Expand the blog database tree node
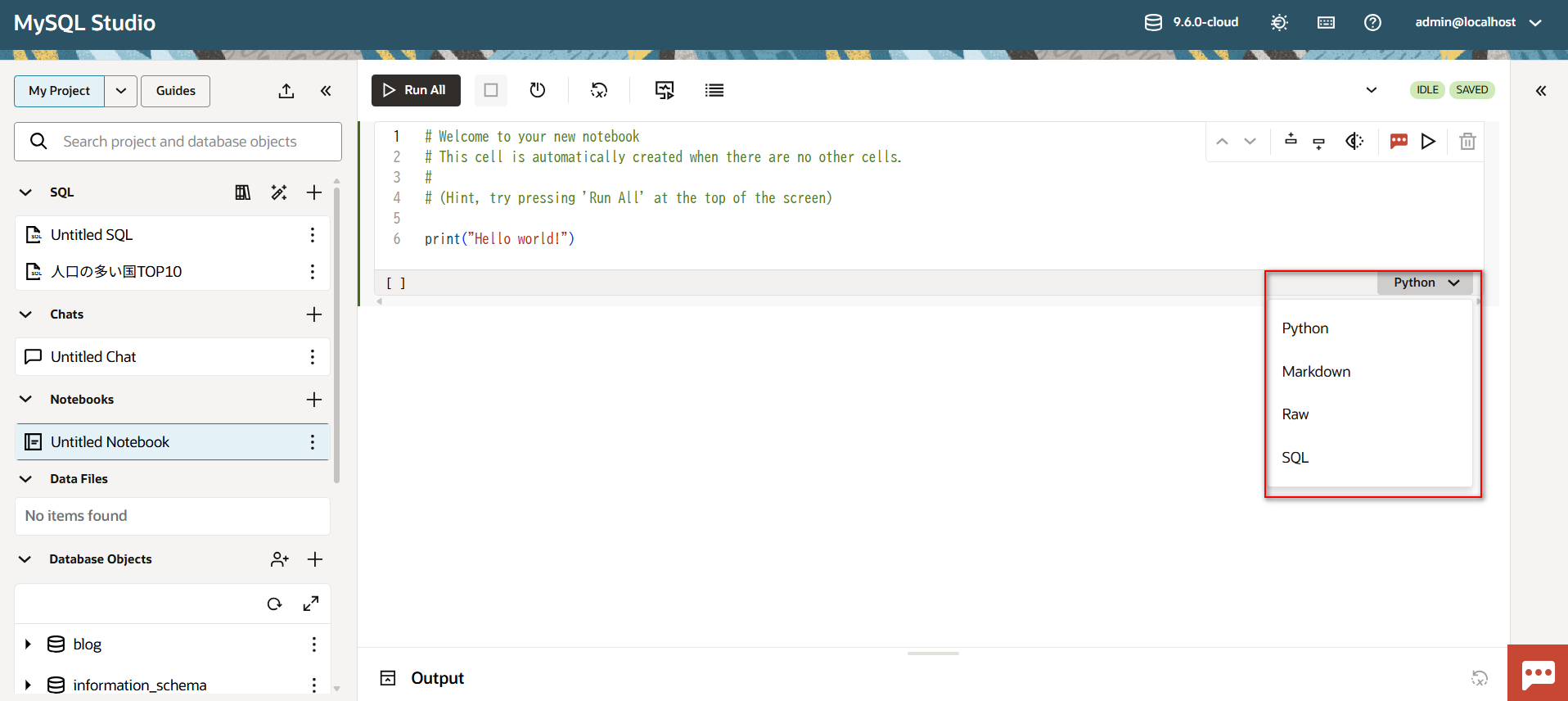Viewport: 1568px width, 701px height. point(28,644)
